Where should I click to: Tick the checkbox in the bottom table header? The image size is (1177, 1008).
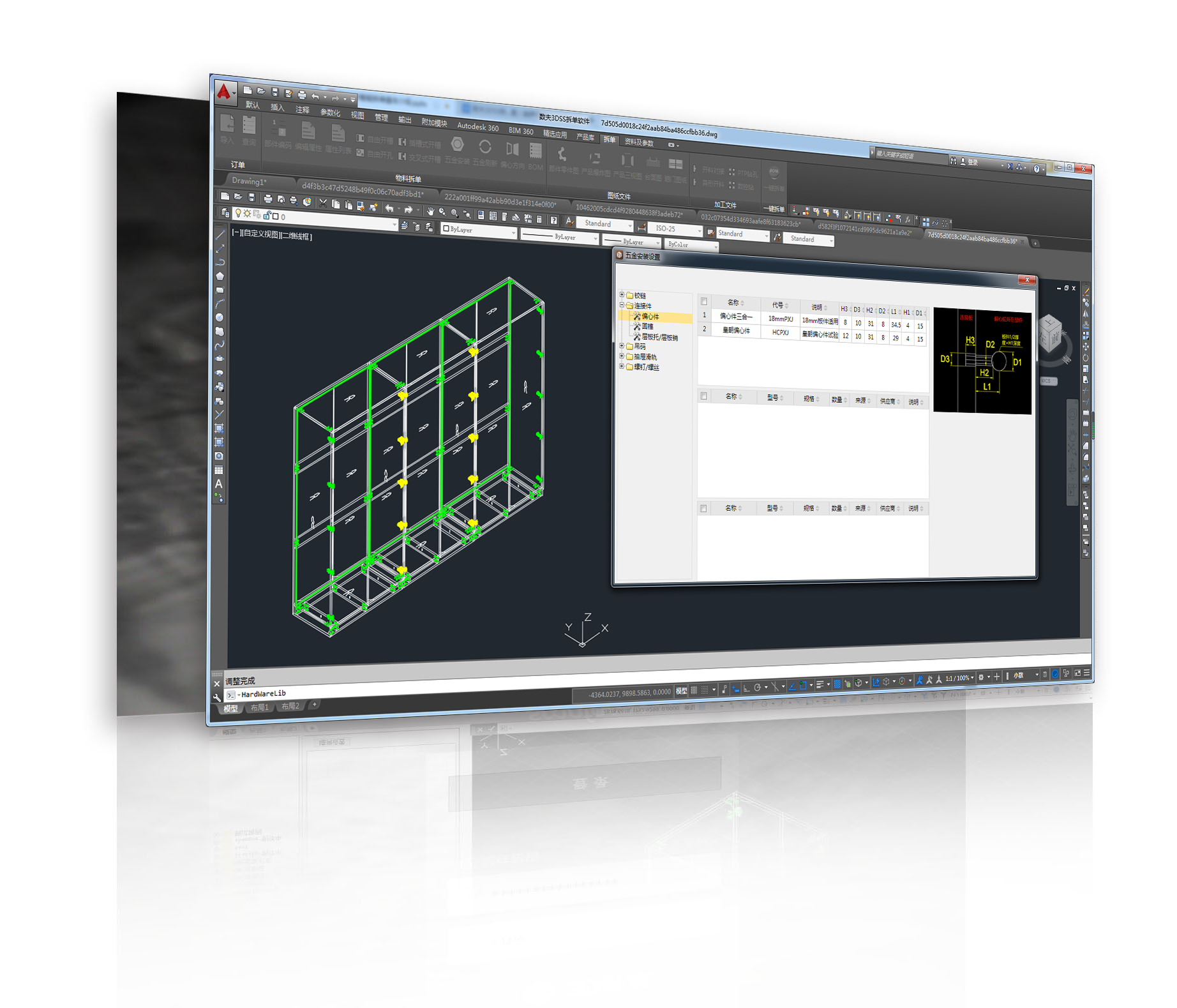(703, 508)
